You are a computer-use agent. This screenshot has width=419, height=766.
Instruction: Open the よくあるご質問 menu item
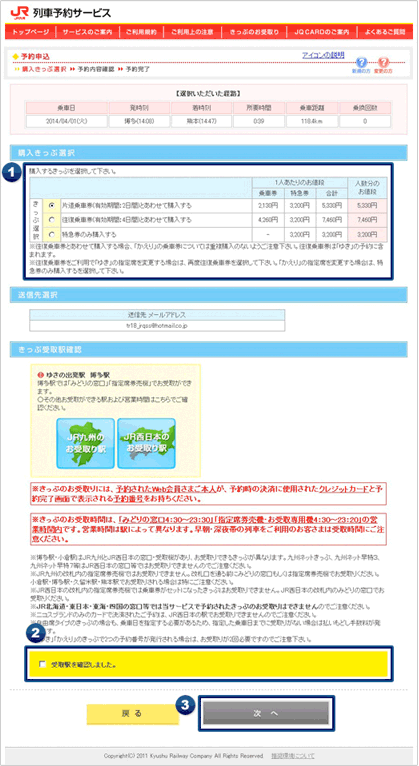[x=385, y=32]
